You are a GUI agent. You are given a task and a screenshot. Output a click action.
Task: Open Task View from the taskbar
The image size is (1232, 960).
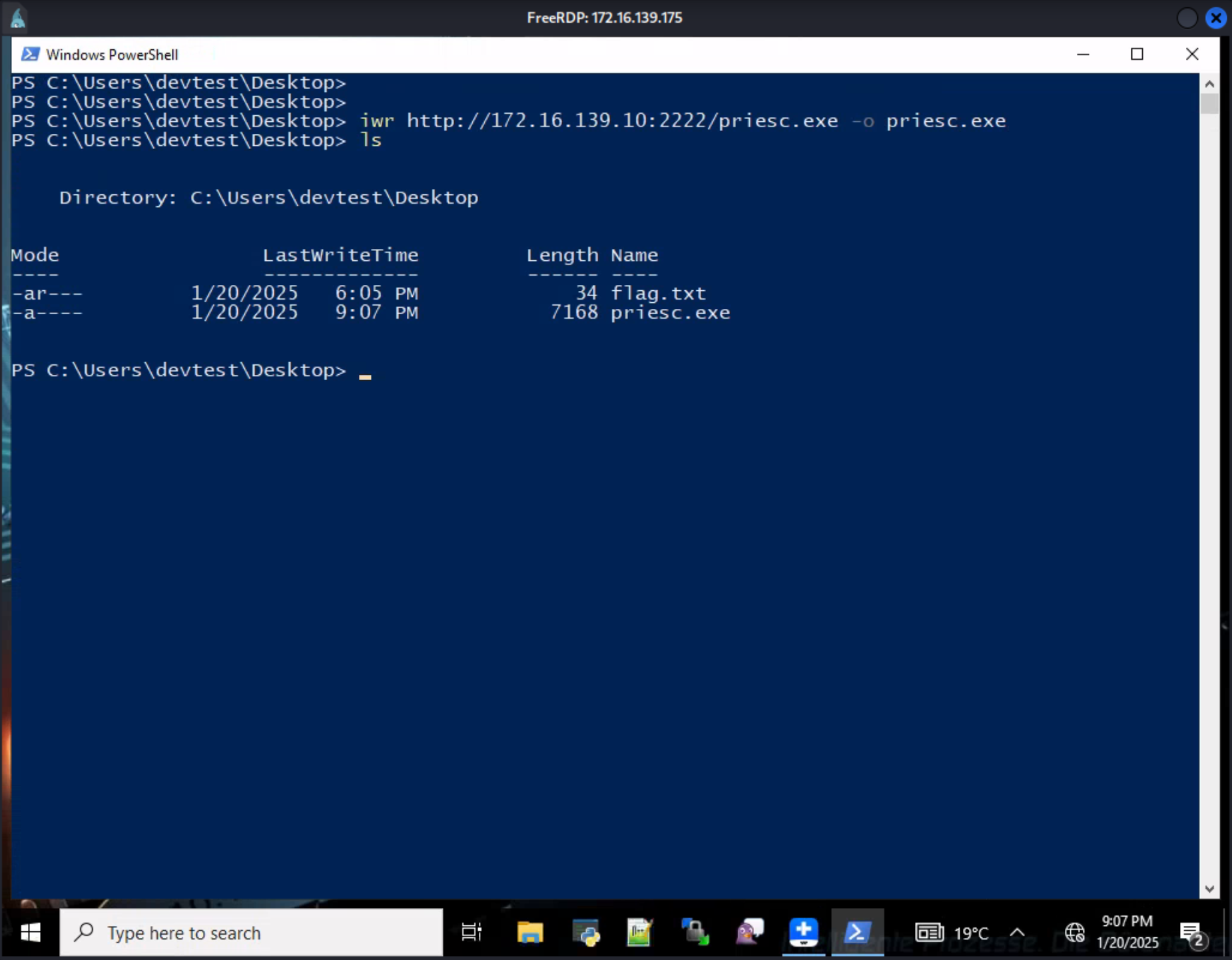tap(471, 933)
